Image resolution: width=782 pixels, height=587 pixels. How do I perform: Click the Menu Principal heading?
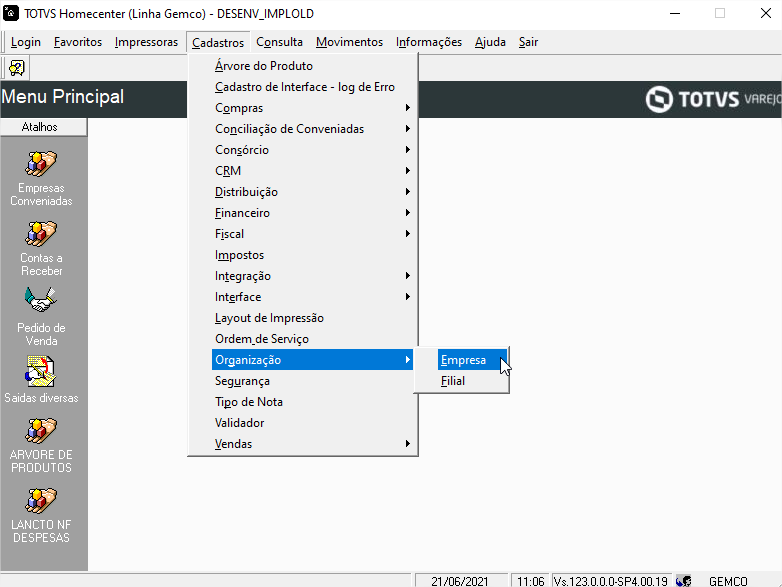(62, 96)
